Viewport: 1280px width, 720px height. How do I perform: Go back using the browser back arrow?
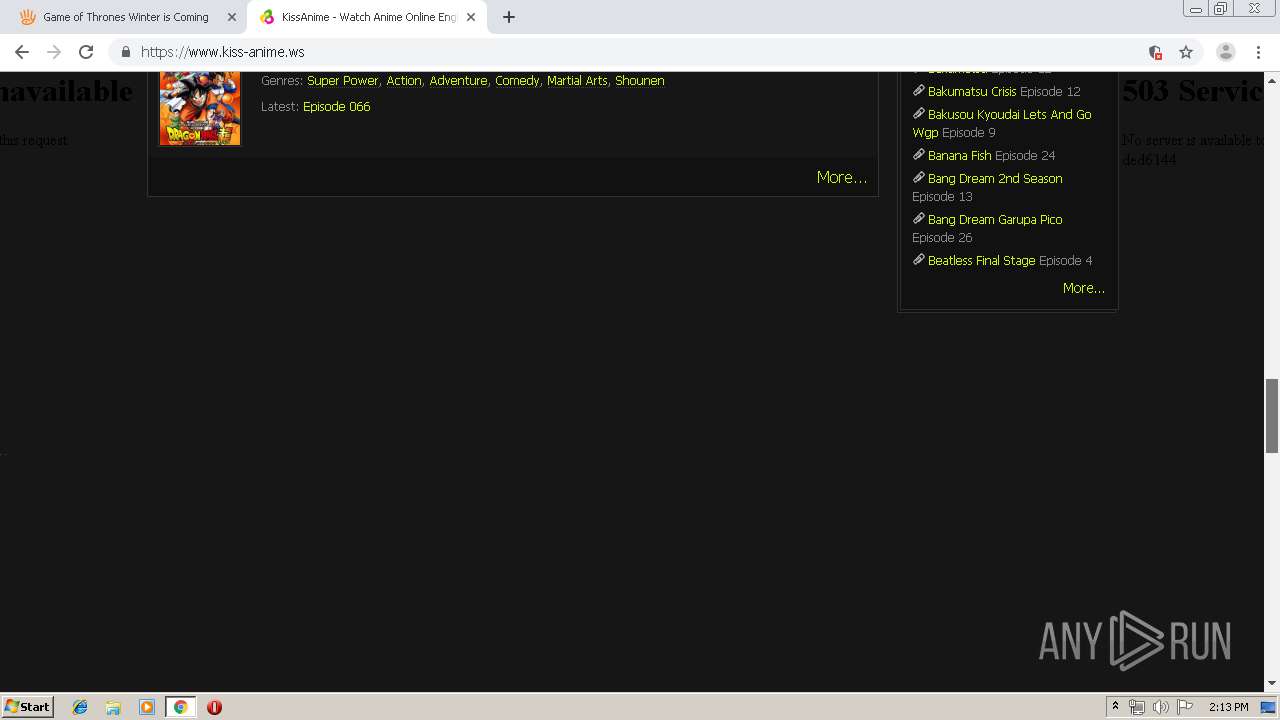point(22,52)
